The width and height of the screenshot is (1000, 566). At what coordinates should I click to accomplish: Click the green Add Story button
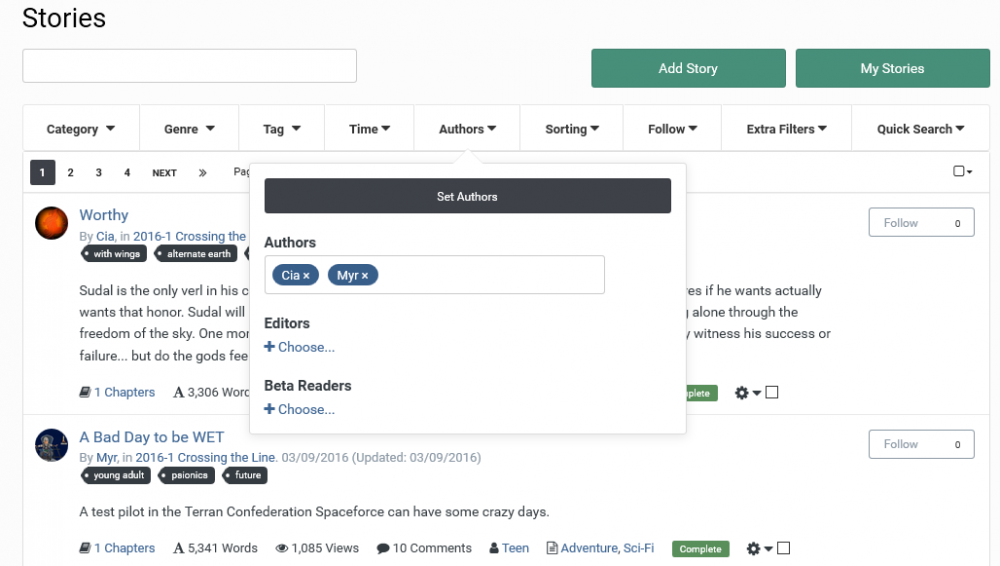point(688,68)
